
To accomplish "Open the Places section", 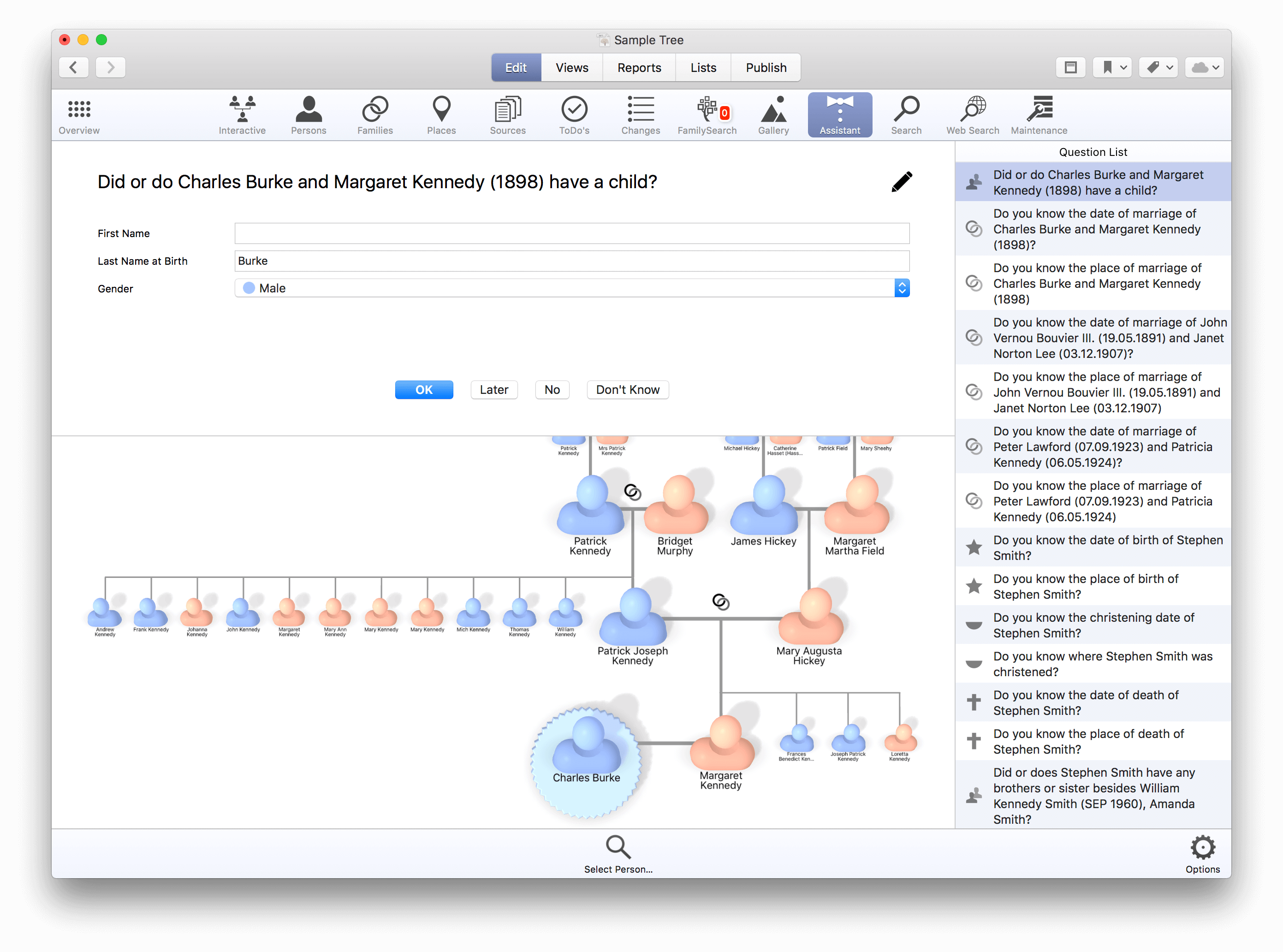I will click(441, 115).
